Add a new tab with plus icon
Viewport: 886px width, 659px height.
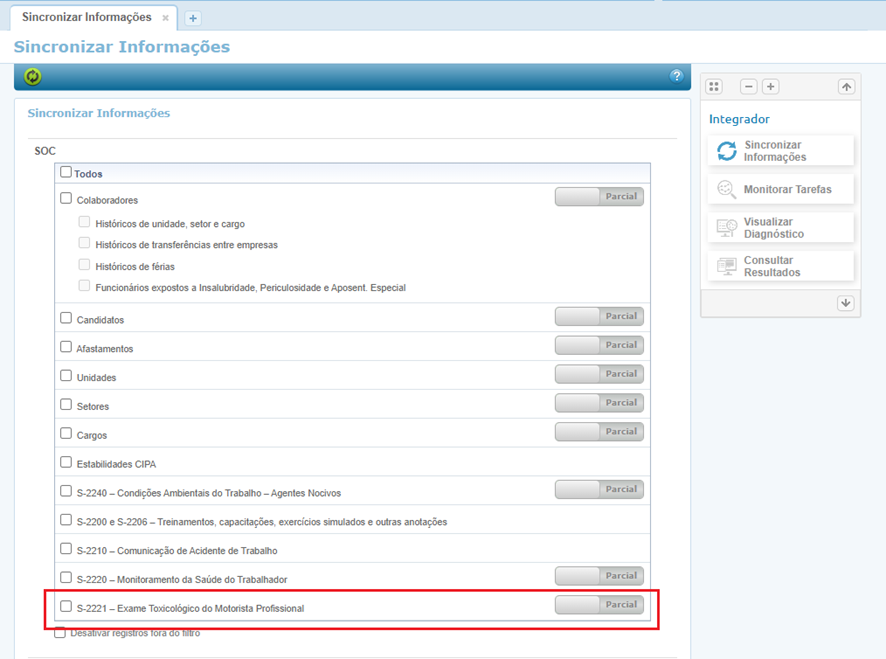point(193,18)
